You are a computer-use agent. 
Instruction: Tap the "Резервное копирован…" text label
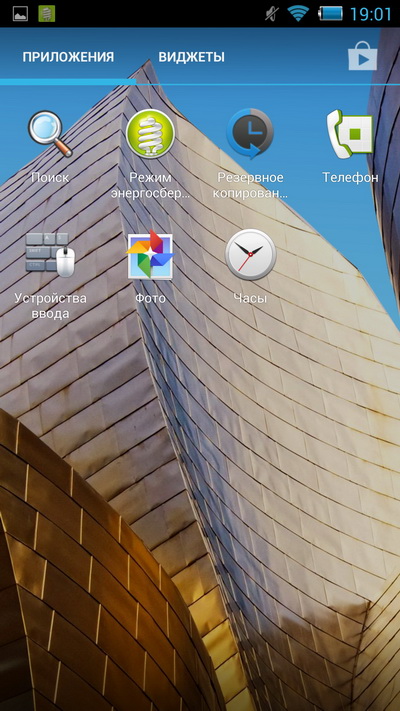250,185
